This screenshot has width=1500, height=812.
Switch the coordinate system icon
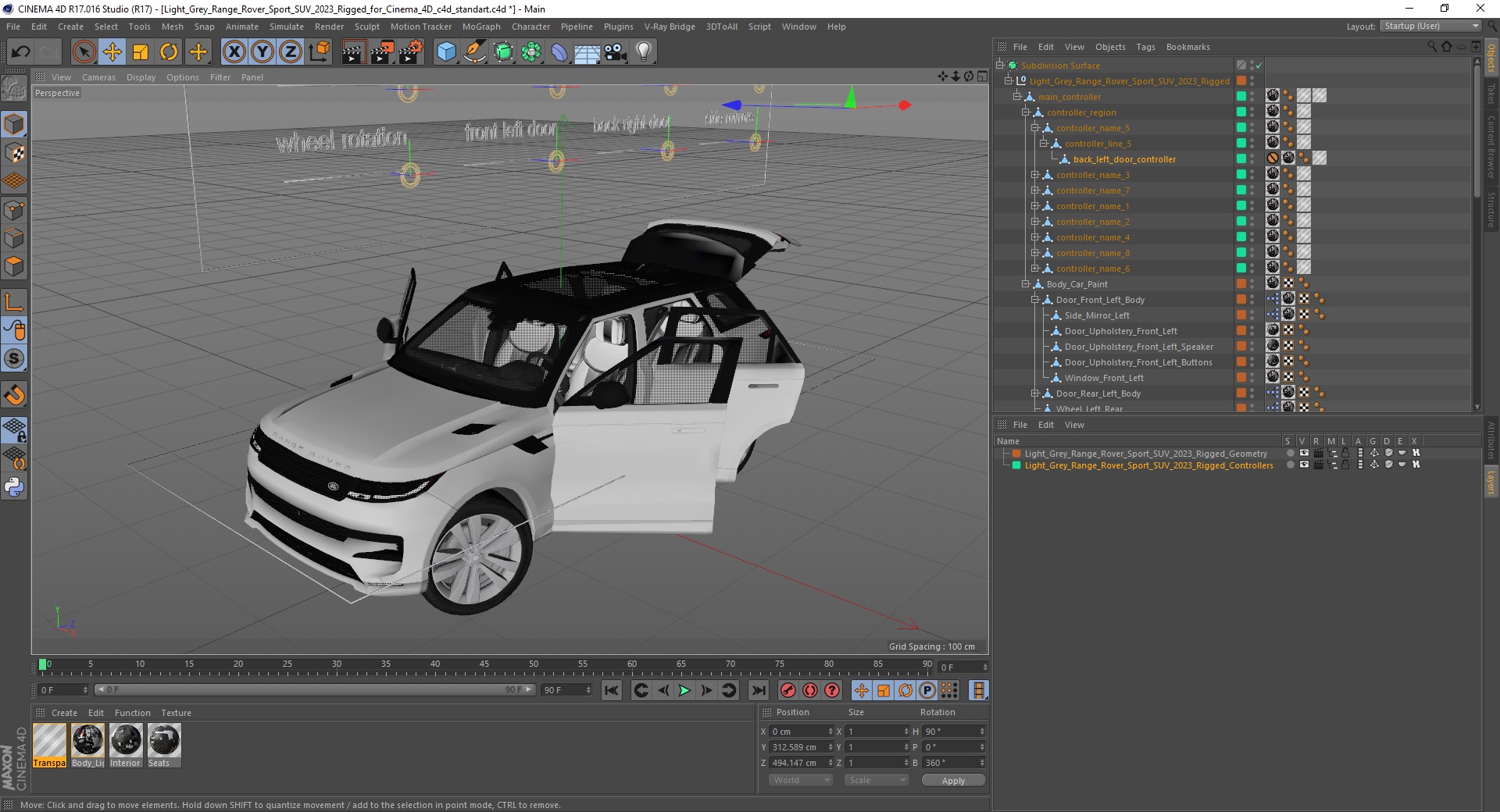[x=319, y=52]
